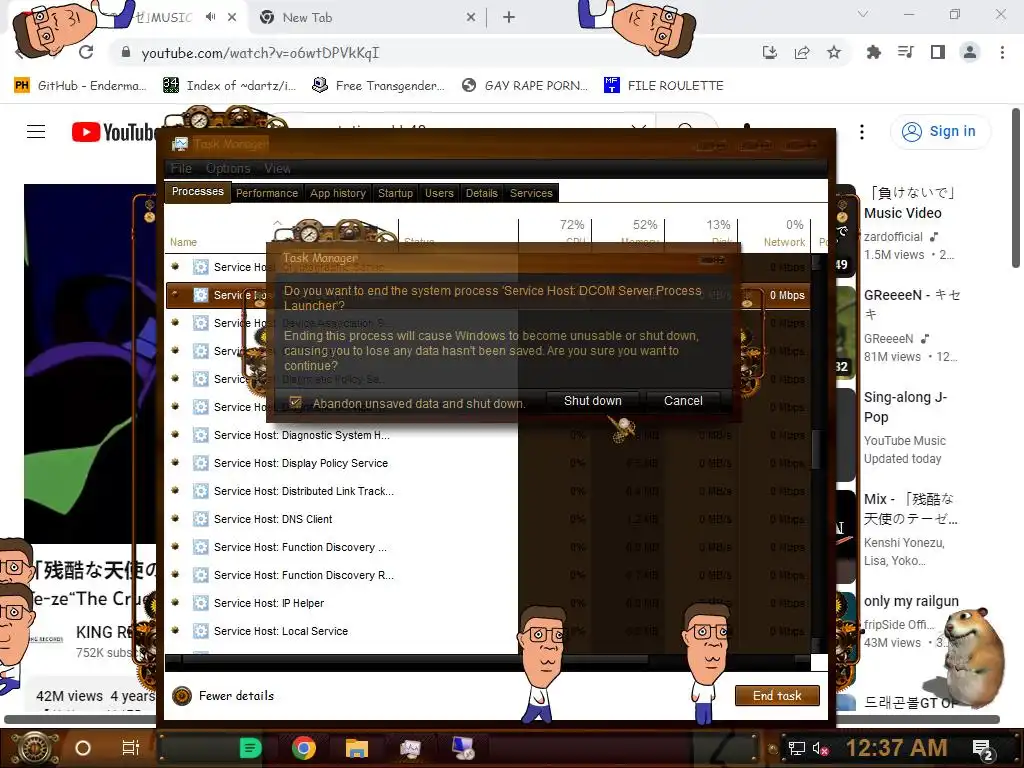This screenshot has width=1024, height=768.
Task: Open Task Manager View menu
Action: (277, 168)
